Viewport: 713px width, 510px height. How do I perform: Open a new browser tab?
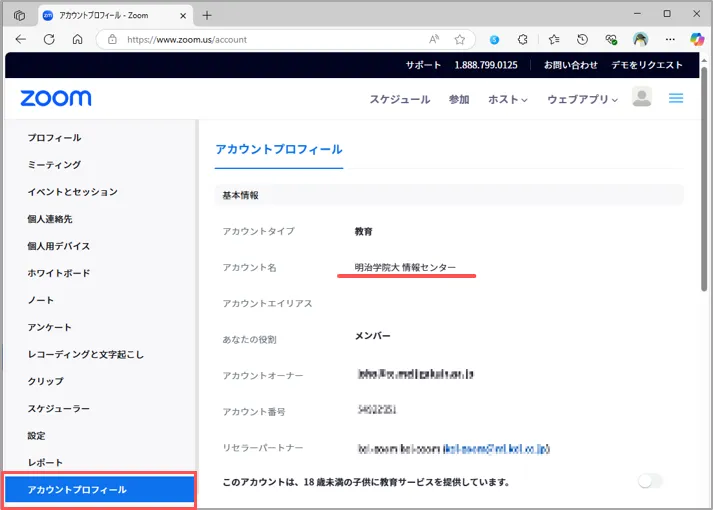click(207, 15)
